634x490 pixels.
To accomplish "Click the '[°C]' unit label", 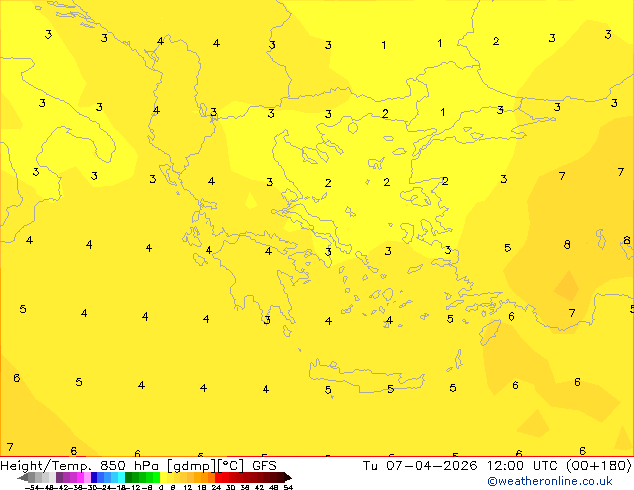I will click(231, 466).
